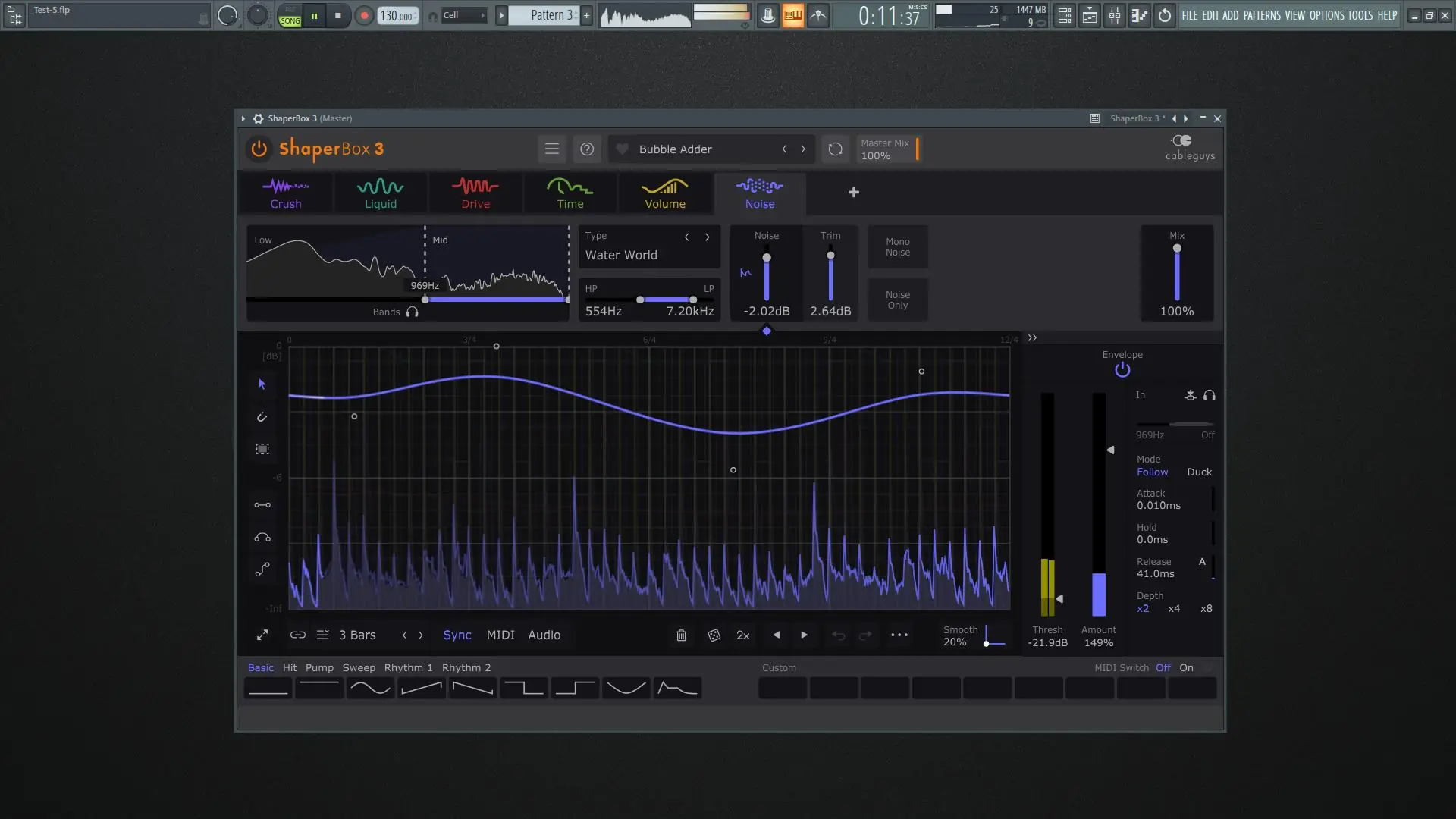Click the randomize dice icon
The image size is (1456, 819).
(714, 635)
